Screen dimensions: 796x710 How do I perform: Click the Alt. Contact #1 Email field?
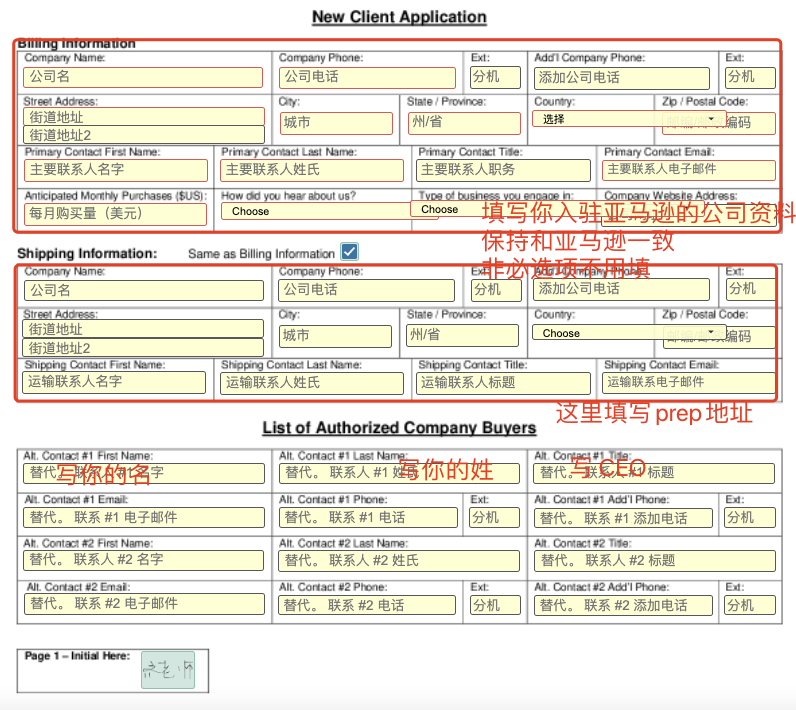tap(144, 518)
